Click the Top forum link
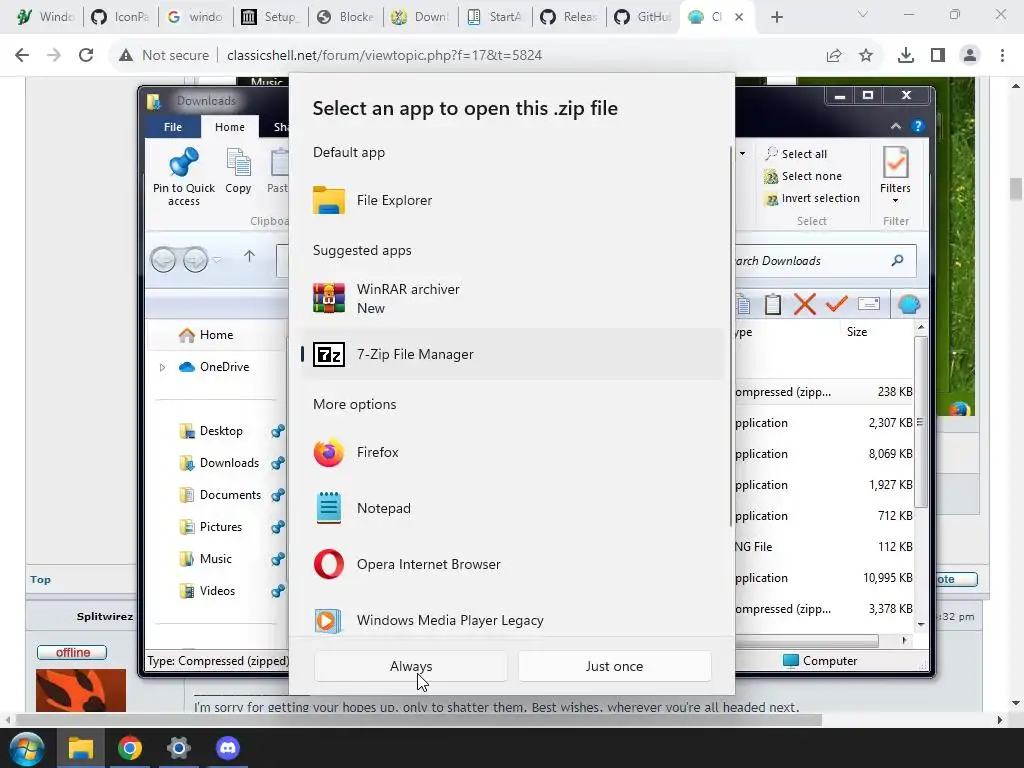Image resolution: width=1024 pixels, height=768 pixels. click(40, 579)
